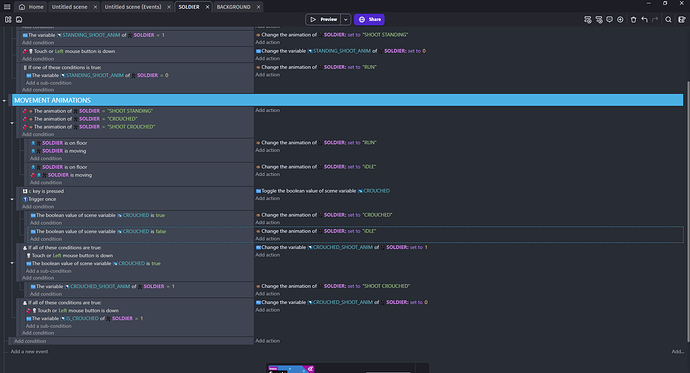This screenshot has width=690, height=373.
Task: Undo the last change
Action: pyautogui.click(x=644, y=19)
